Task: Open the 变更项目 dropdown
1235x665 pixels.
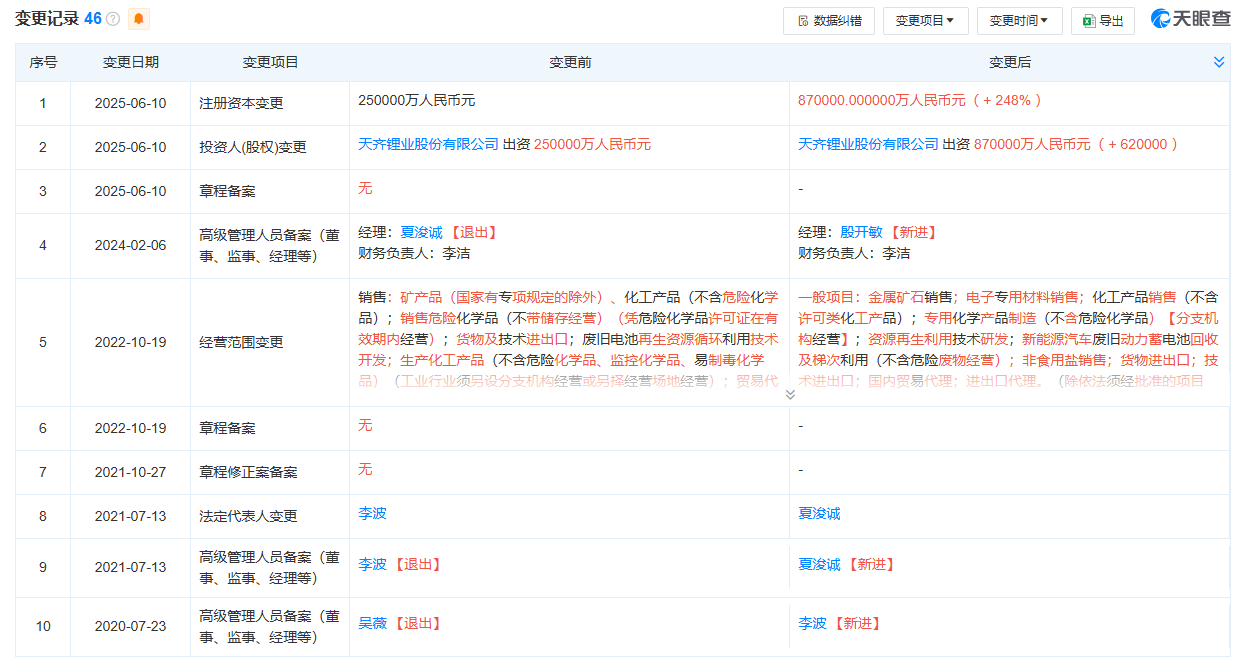Action: pyautogui.click(x=925, y=21)
